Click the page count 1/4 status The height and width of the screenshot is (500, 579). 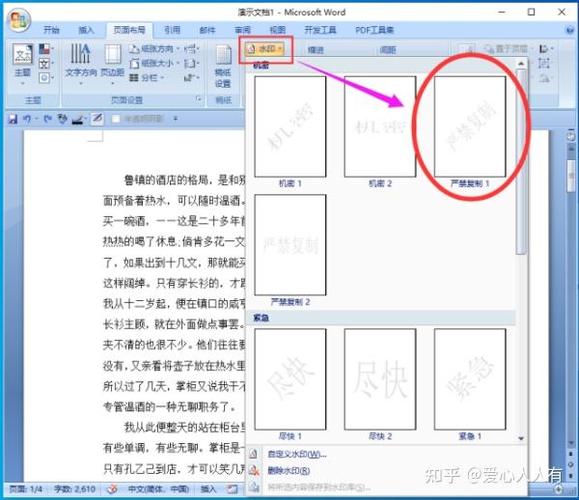(x=25, y=489)
